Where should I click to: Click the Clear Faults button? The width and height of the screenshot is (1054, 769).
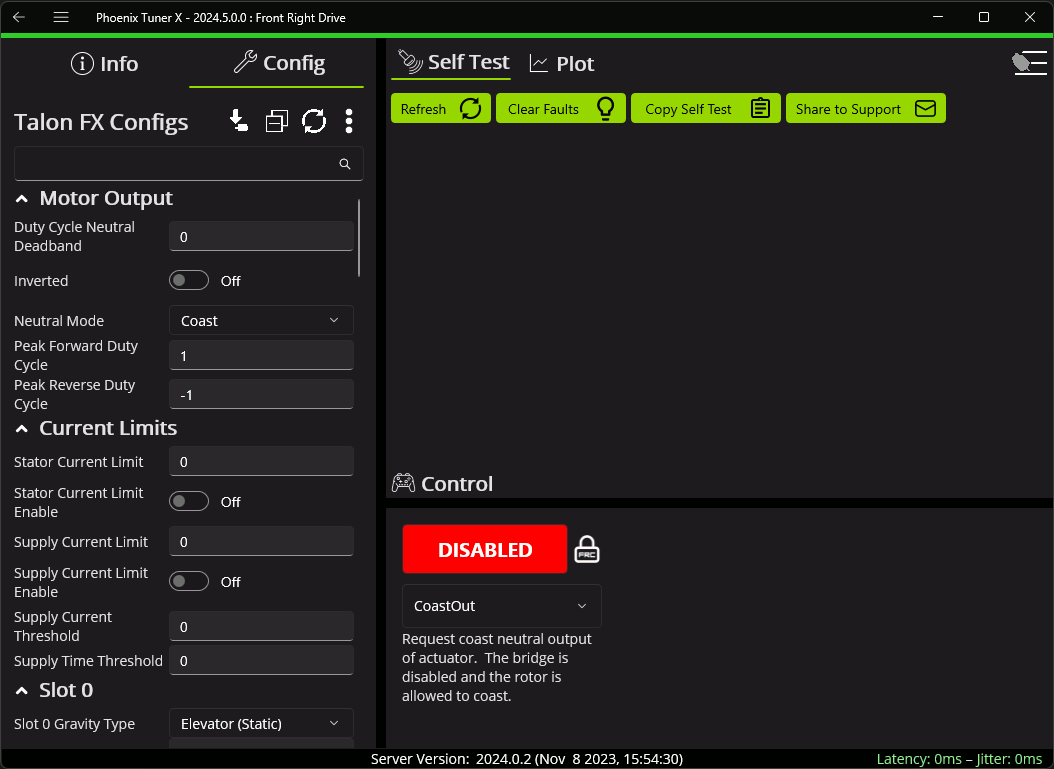(x=561, y=108)
